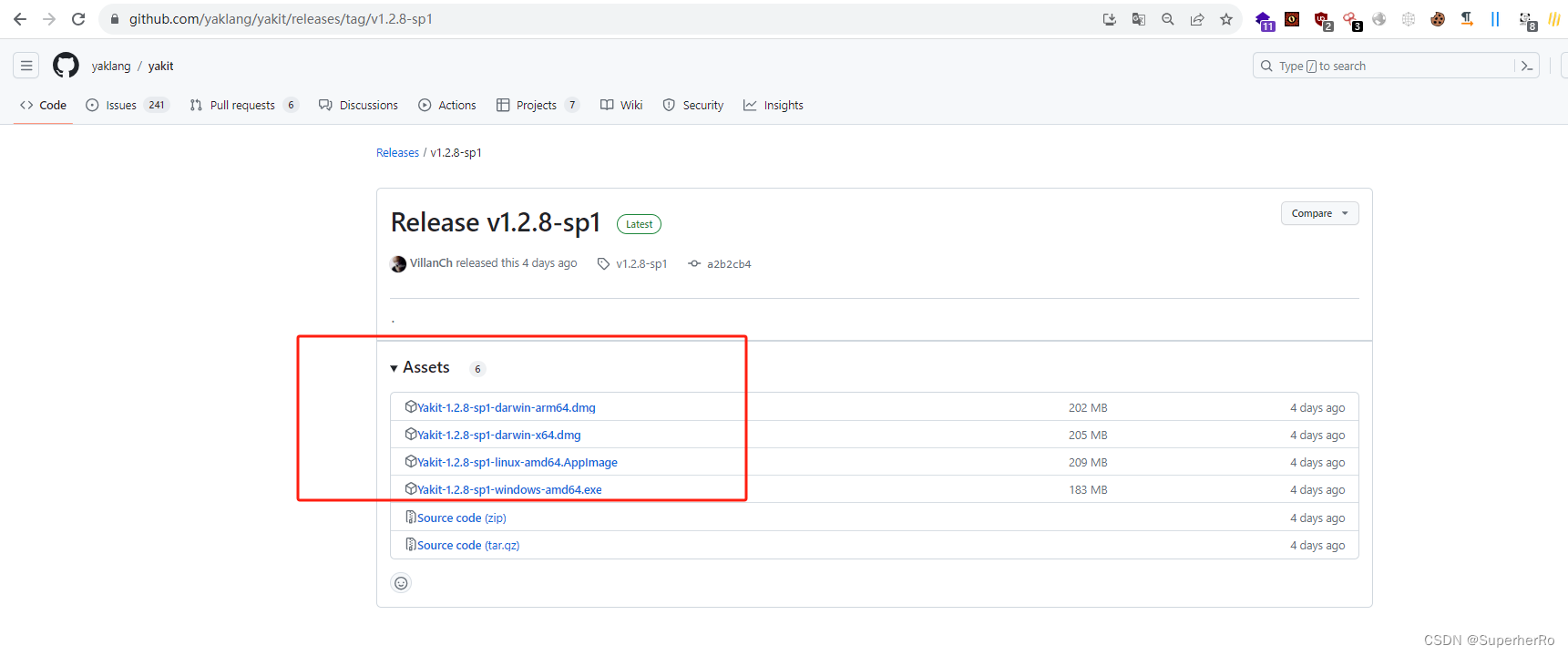The width and height of the screenshot is (1568, 656).
Task: Bookmark this page with the star
Action: tap(1226, 19)
